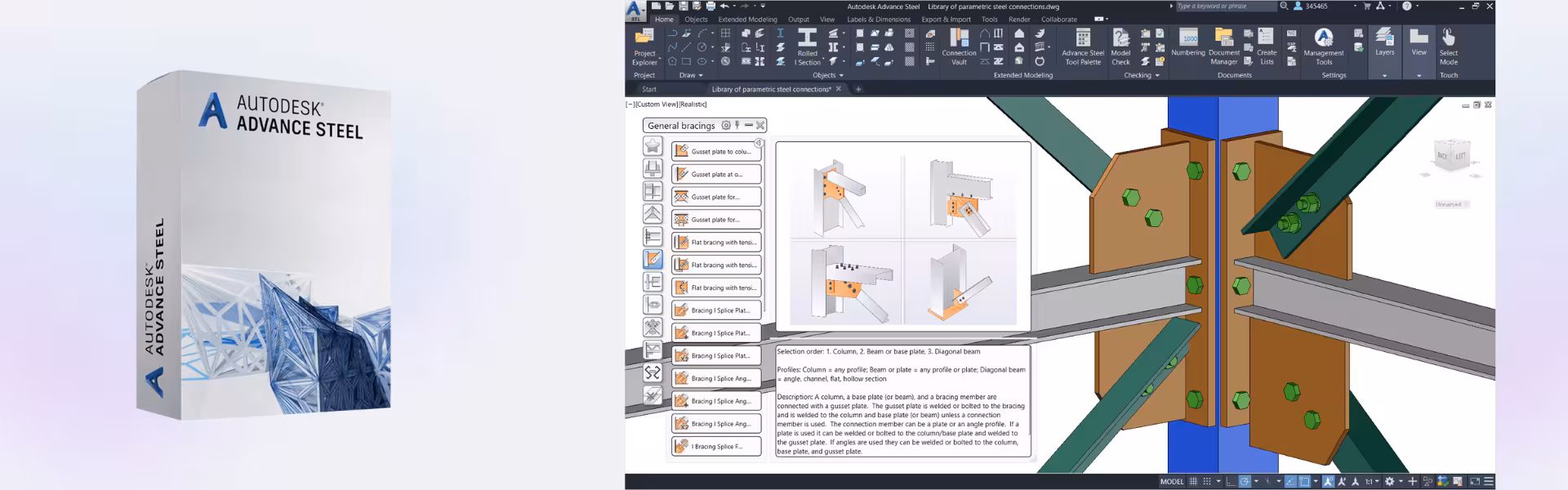Image resolution: width=1568 pixels, height=490 pixels.
Task: Toggle the grid display in status bar
Action: pyautogui.click(x=1193, y=481)
